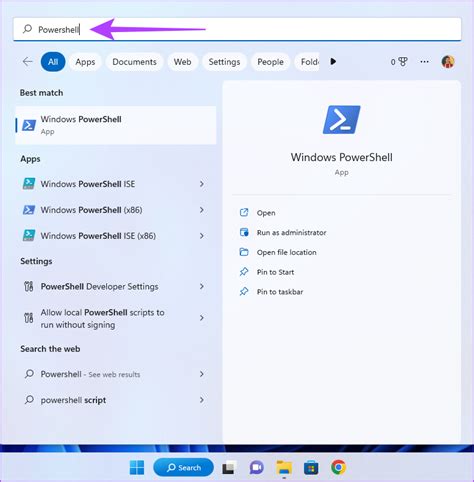
Task: Expand the Powershell web results chevron
Action: click(x=202, y=374)
